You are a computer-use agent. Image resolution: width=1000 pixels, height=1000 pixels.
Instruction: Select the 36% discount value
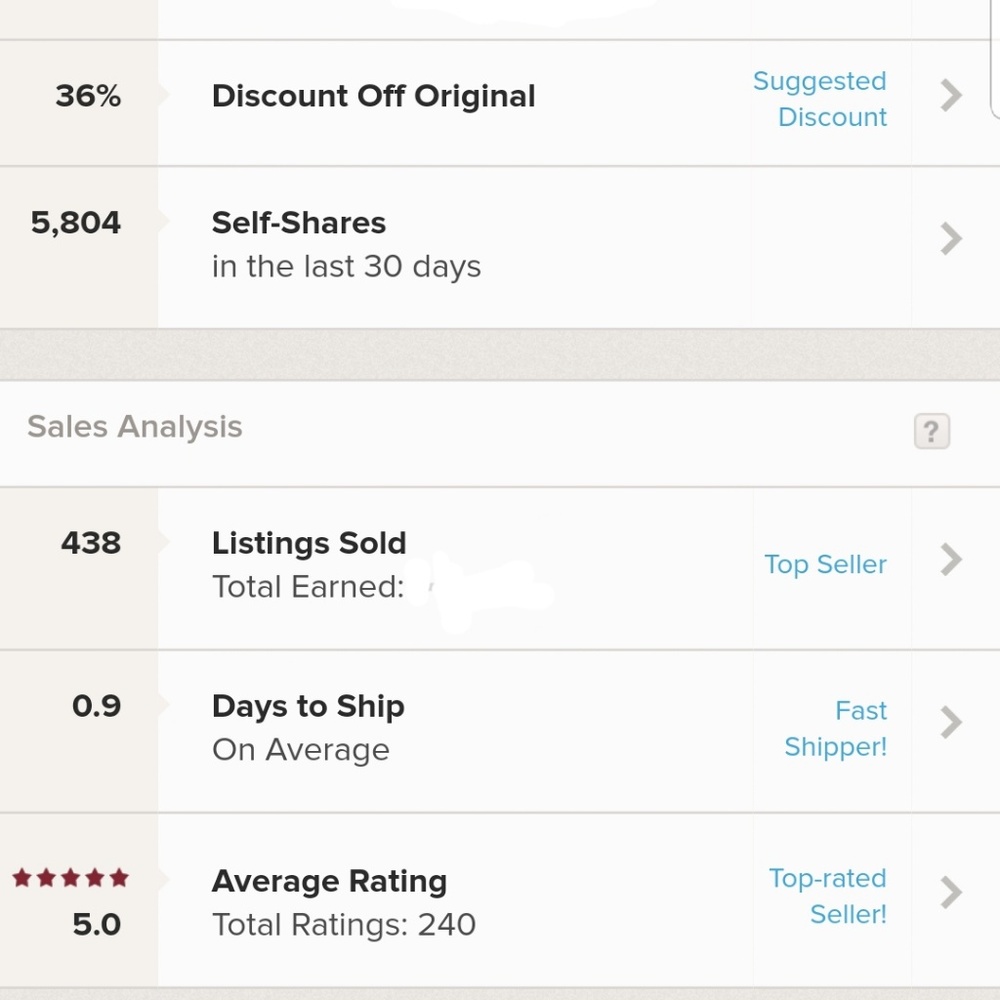[x=90, y=96]
